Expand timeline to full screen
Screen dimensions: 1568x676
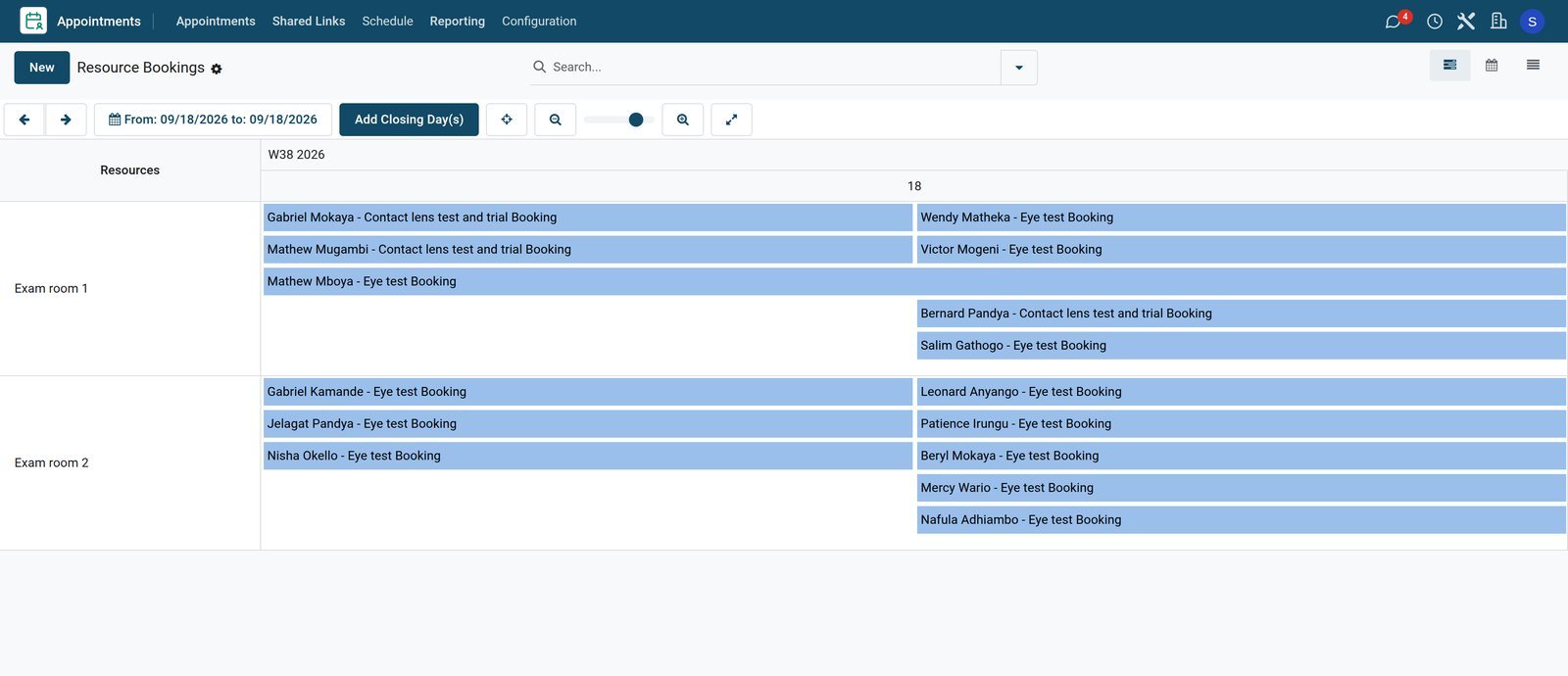tap(731, 120)
